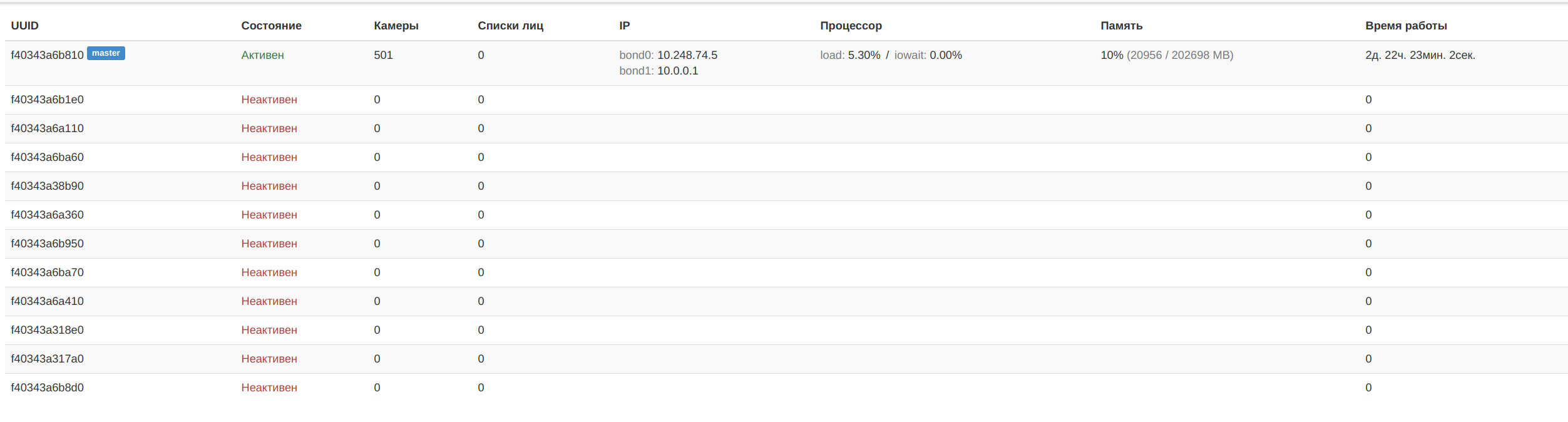Click the Процессор column header
The height and width of the screenshot is (422, 1568).
coord(851,26)
